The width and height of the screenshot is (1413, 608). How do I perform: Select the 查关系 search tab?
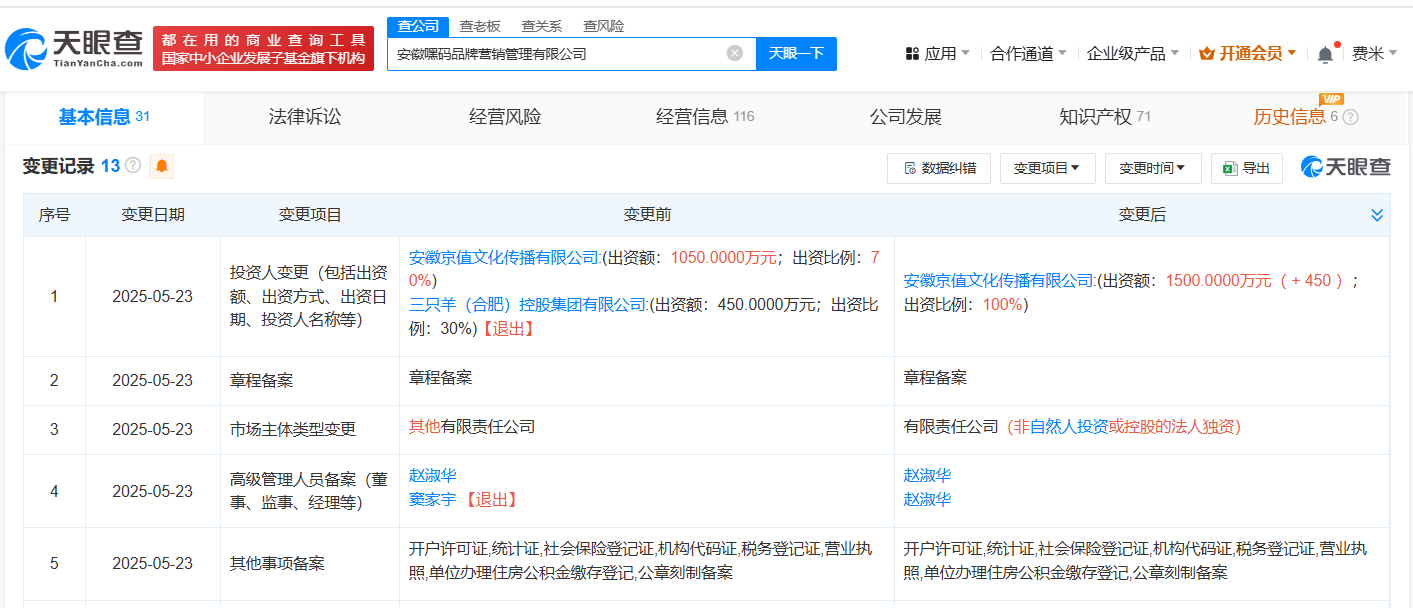click(x=541, y=26)
